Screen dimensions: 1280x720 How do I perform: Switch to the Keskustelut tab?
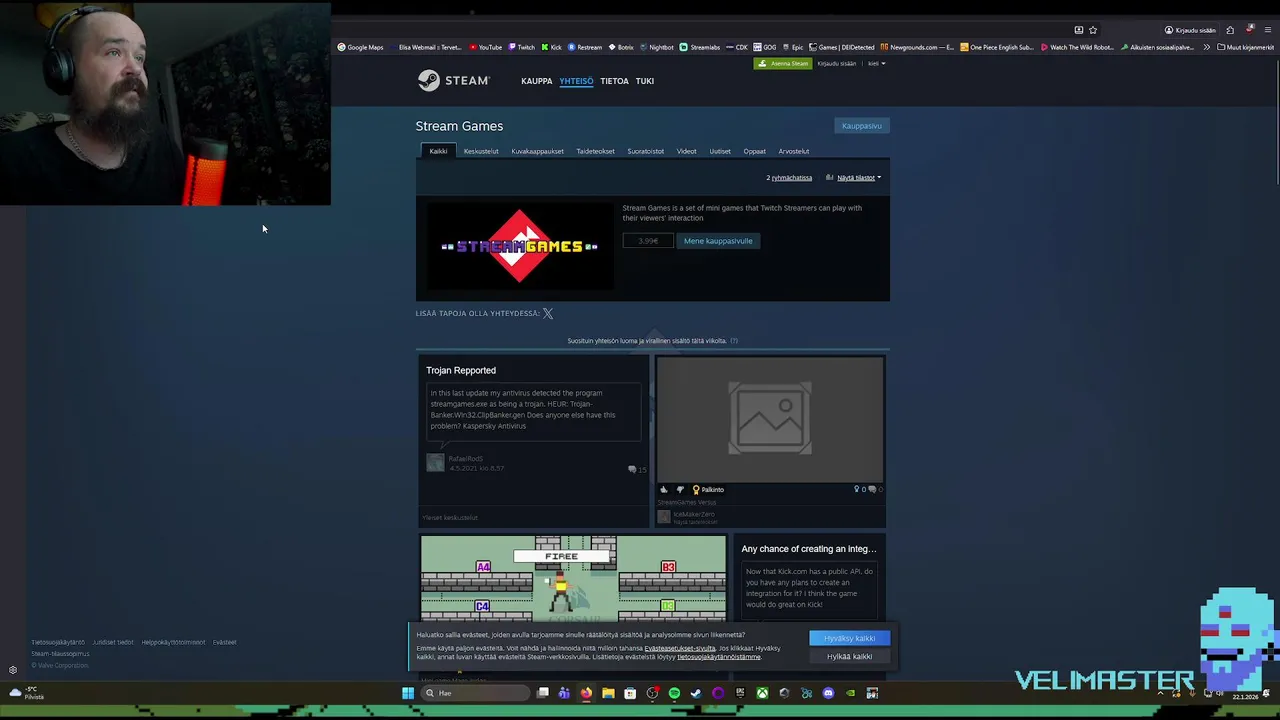(x=481, y=151)
